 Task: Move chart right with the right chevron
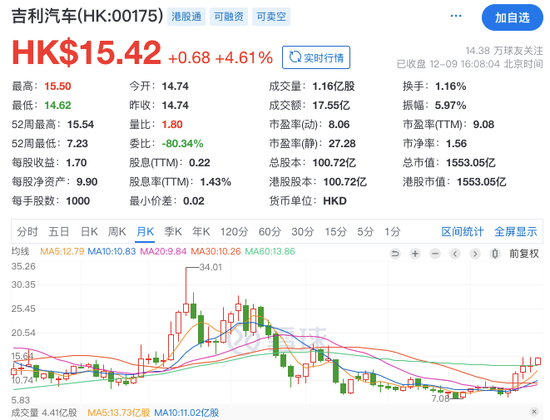(475, 253)
